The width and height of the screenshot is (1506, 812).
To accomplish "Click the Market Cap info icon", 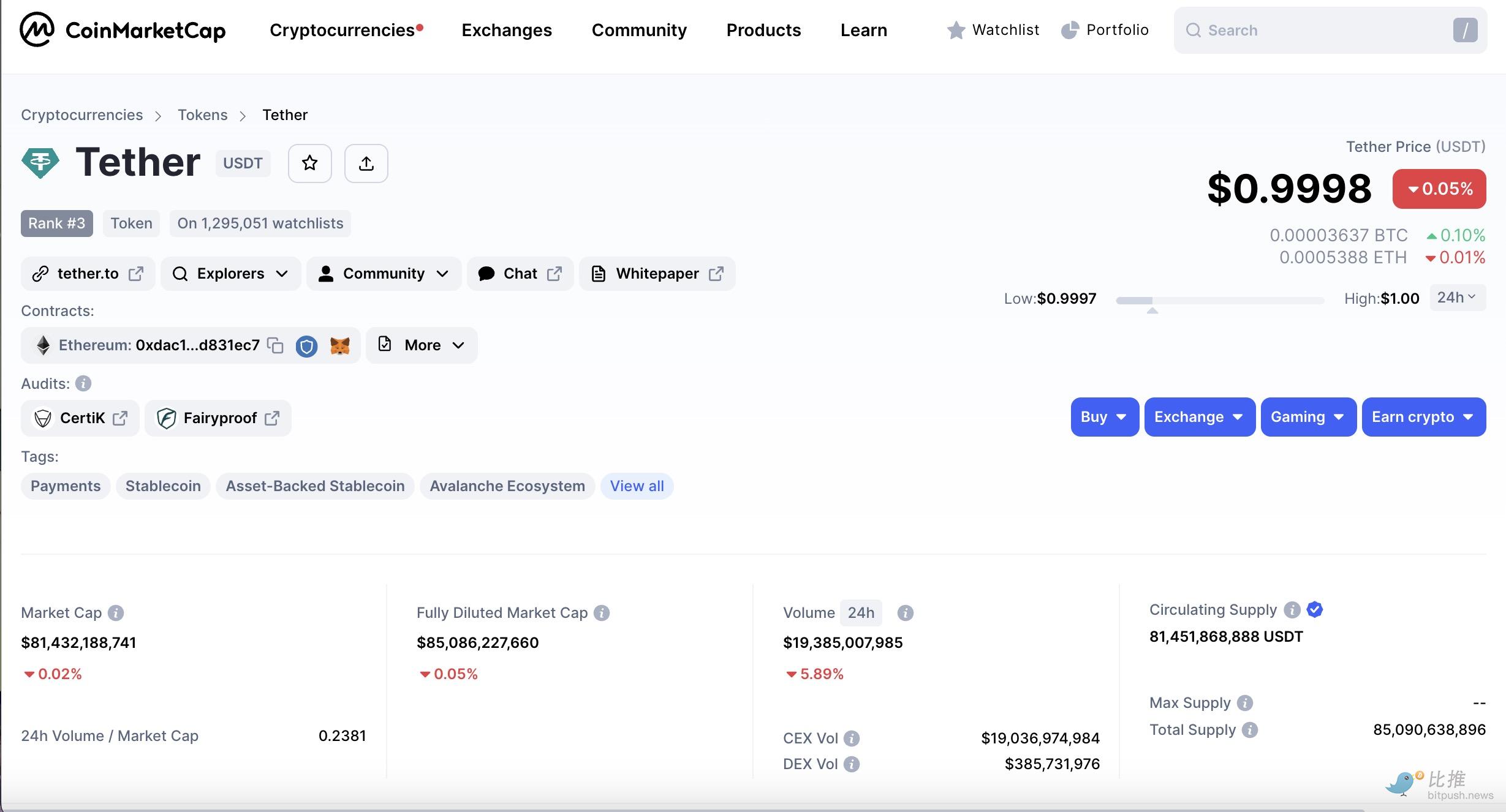I will [x=116, y=613].
